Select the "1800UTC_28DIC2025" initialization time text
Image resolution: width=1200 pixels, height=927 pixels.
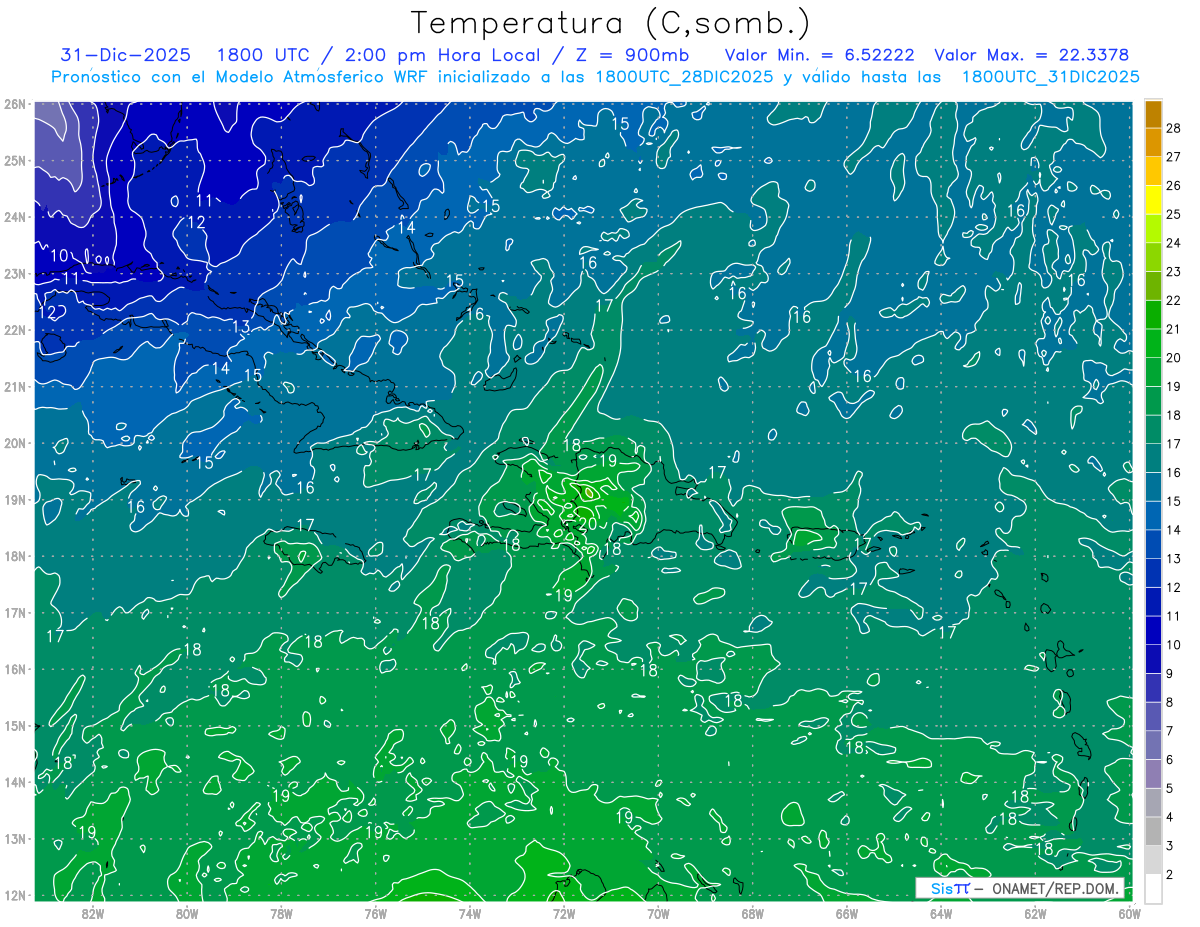pos(684,76)
